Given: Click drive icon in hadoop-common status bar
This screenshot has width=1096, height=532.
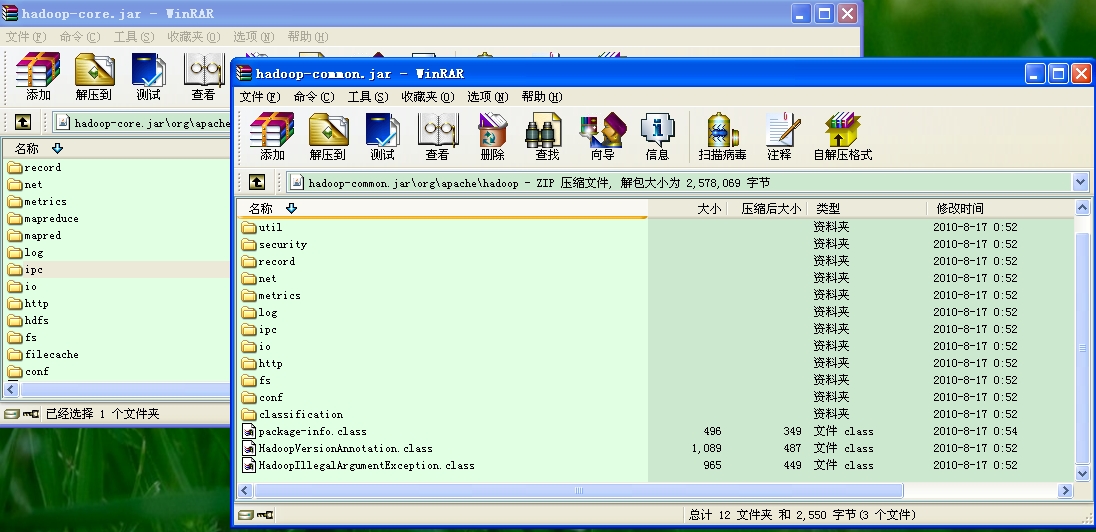Looking at the screenshot, I should pyautogui.click(x=245, y=515).
